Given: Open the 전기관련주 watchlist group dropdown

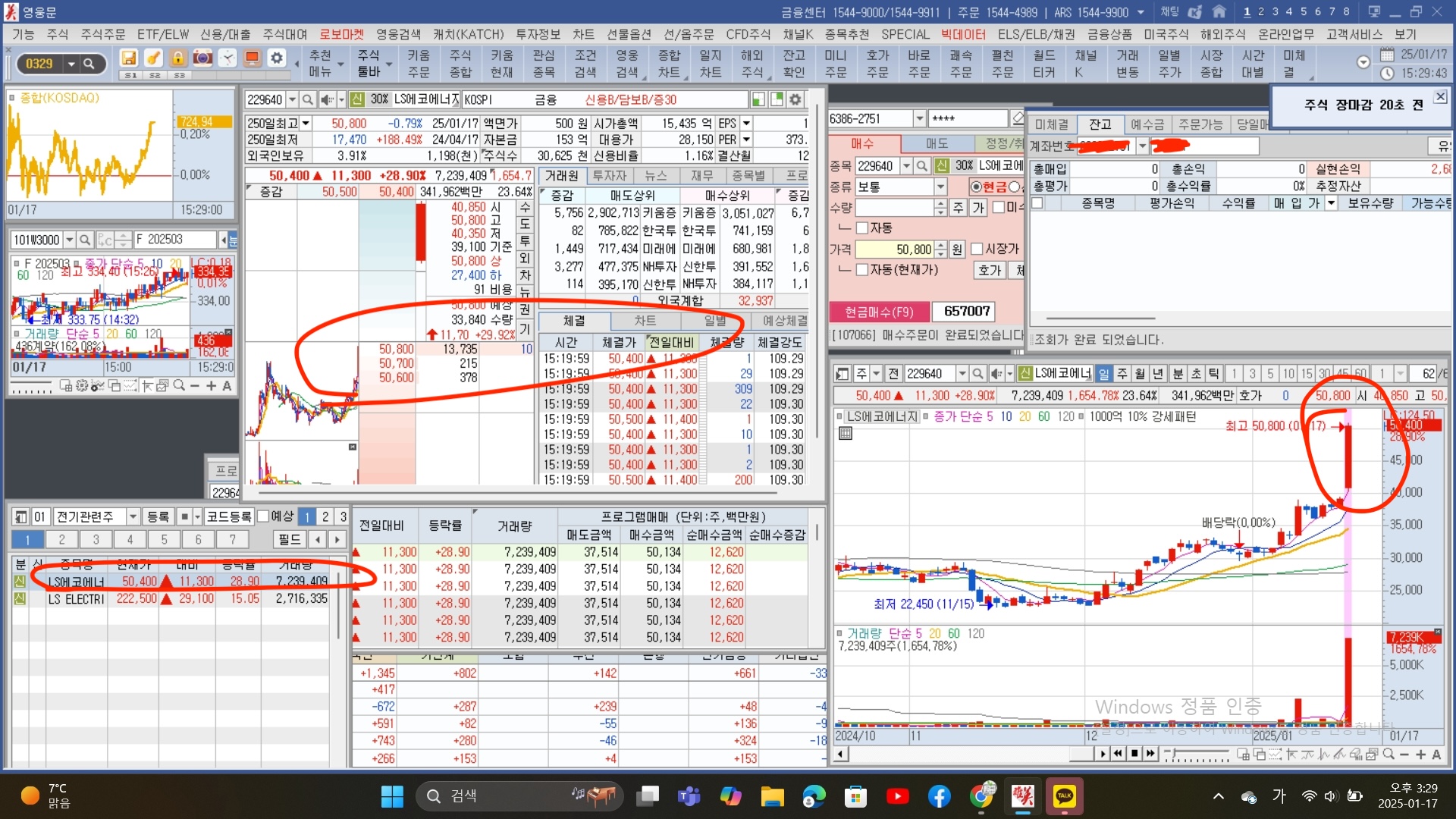Looking at the screenshot, I should point(133,516).
